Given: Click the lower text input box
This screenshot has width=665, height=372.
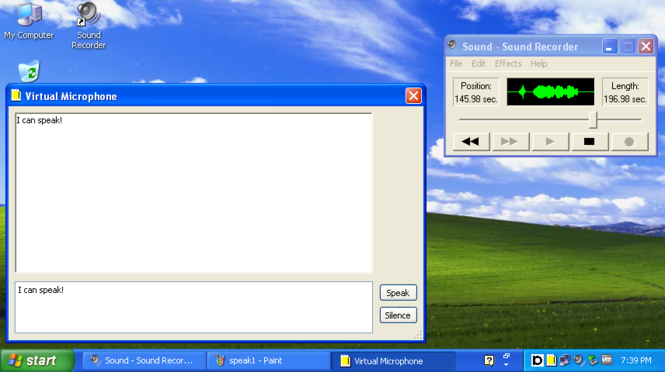Looking at the screenshot, I should 194,307.
